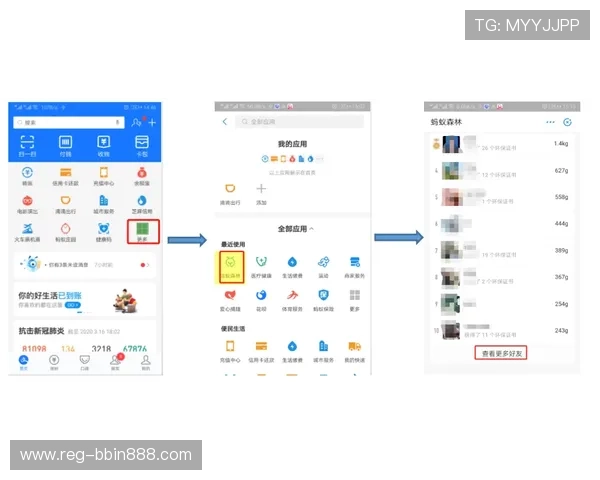Select the friend row showing 389g

tap(502, 251)
